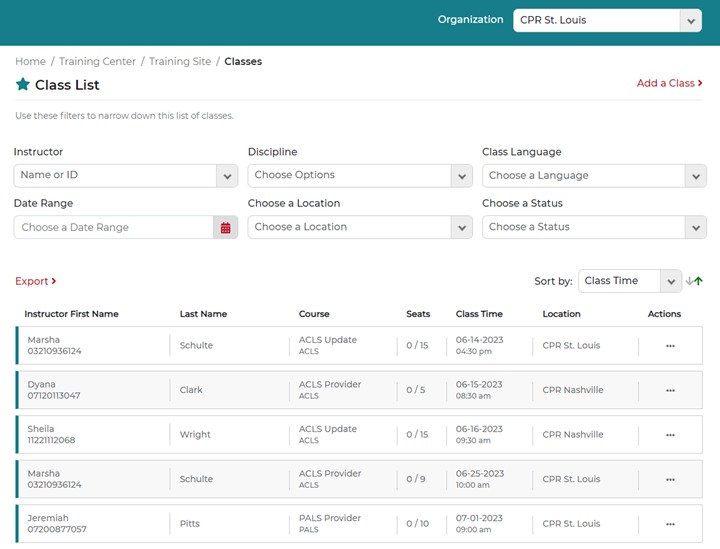Image resolution: width=720 pixels, height=549 pixels.
Task: Click seats value 0 / 10
Action: click(417, 523)
